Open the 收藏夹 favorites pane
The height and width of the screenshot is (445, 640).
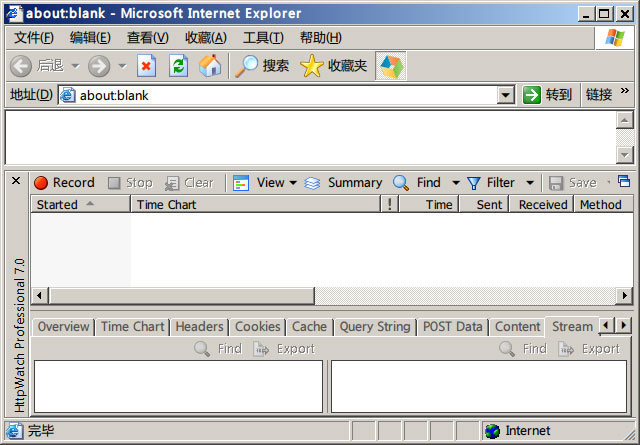click(333, 66)
